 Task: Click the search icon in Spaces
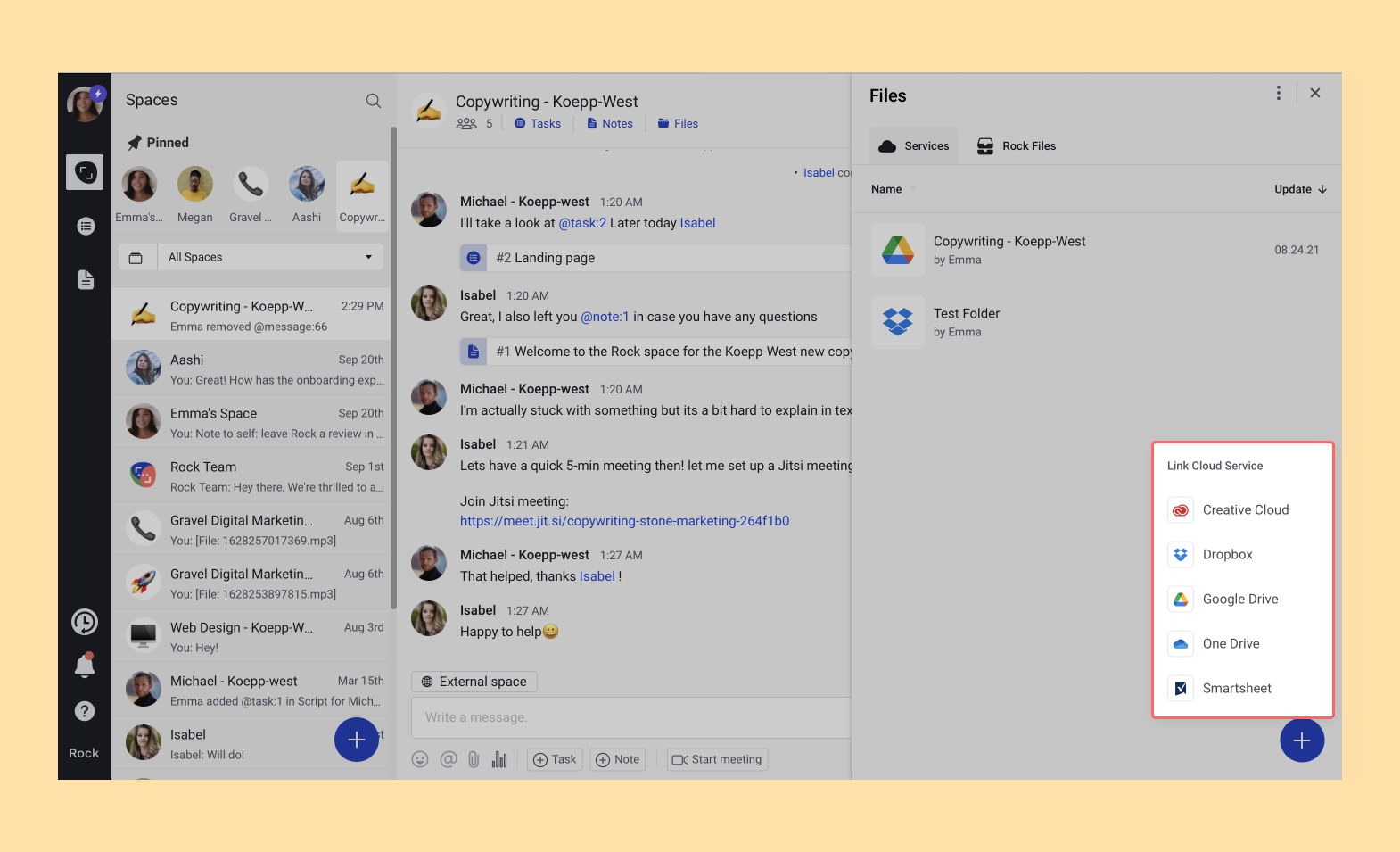click(x=374, y=101)
